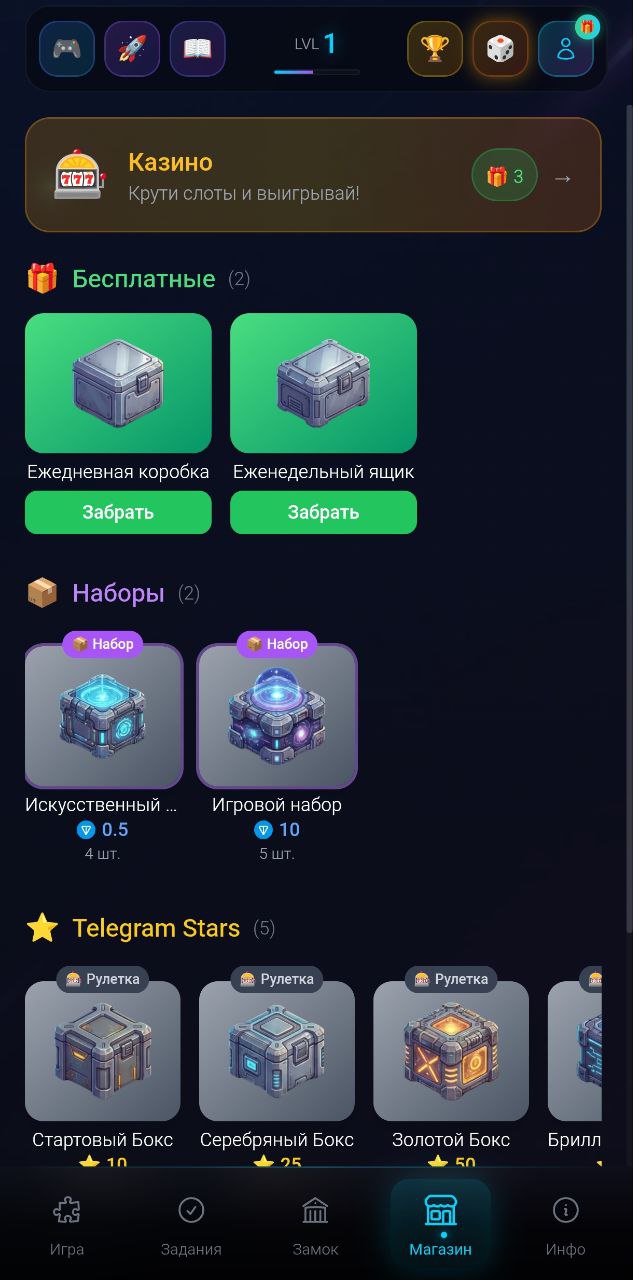633x1280 pixels.
Task: Tap the rocket icon button
Action: click(132, 49)
